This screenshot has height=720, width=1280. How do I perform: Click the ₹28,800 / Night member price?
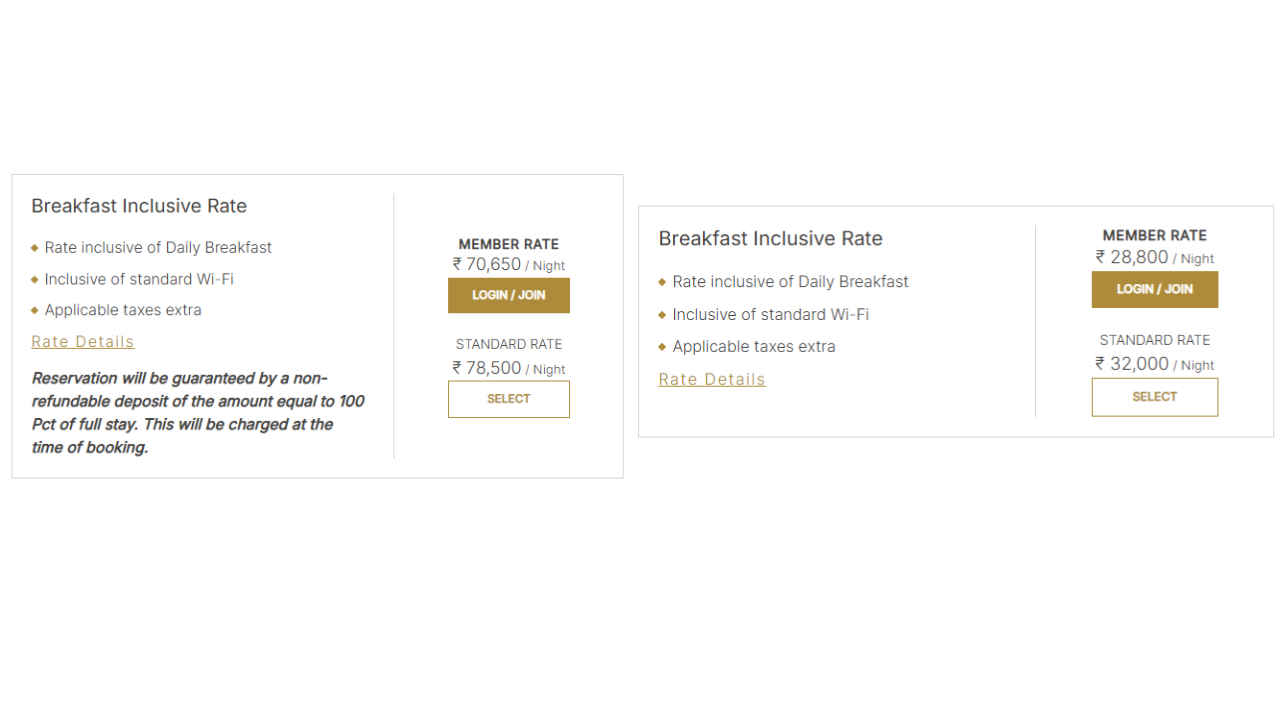(1154, 258)
